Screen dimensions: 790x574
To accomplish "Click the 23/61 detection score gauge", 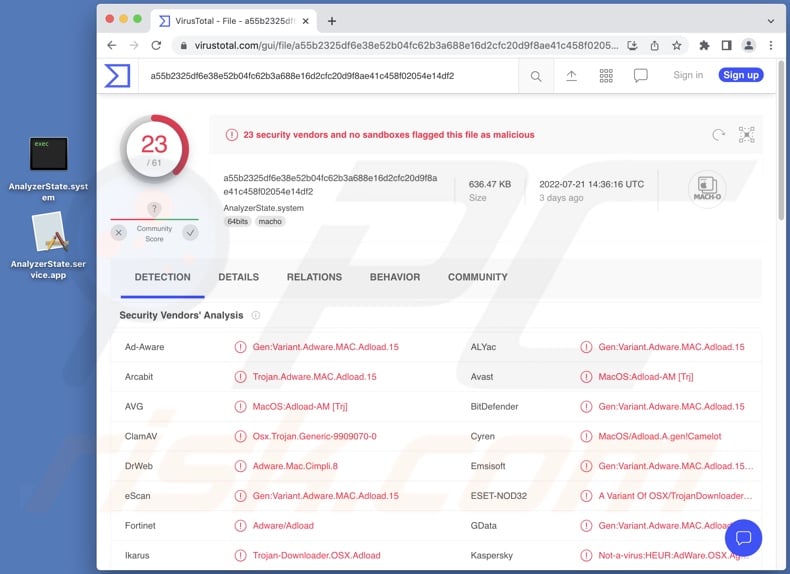I will coord(154,150).
